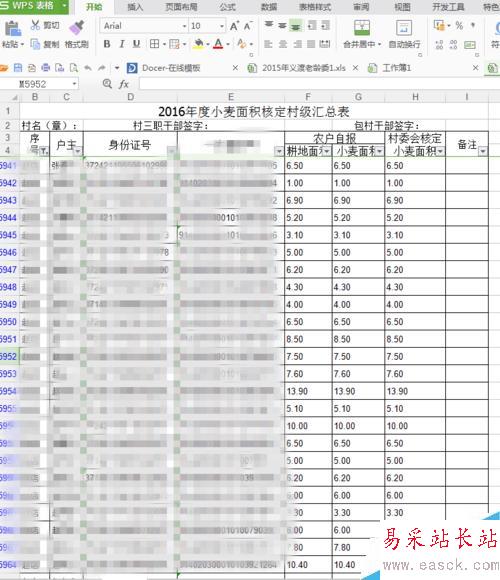This screenshot has height=580, width=500.
Task: Switch to the 视图 ribbon tab
Action: click(x=402, y=7)
